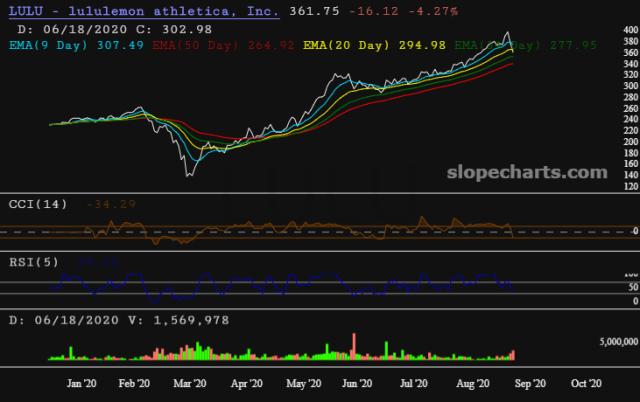Click the Aug '20 date axis label

(470, 383)
